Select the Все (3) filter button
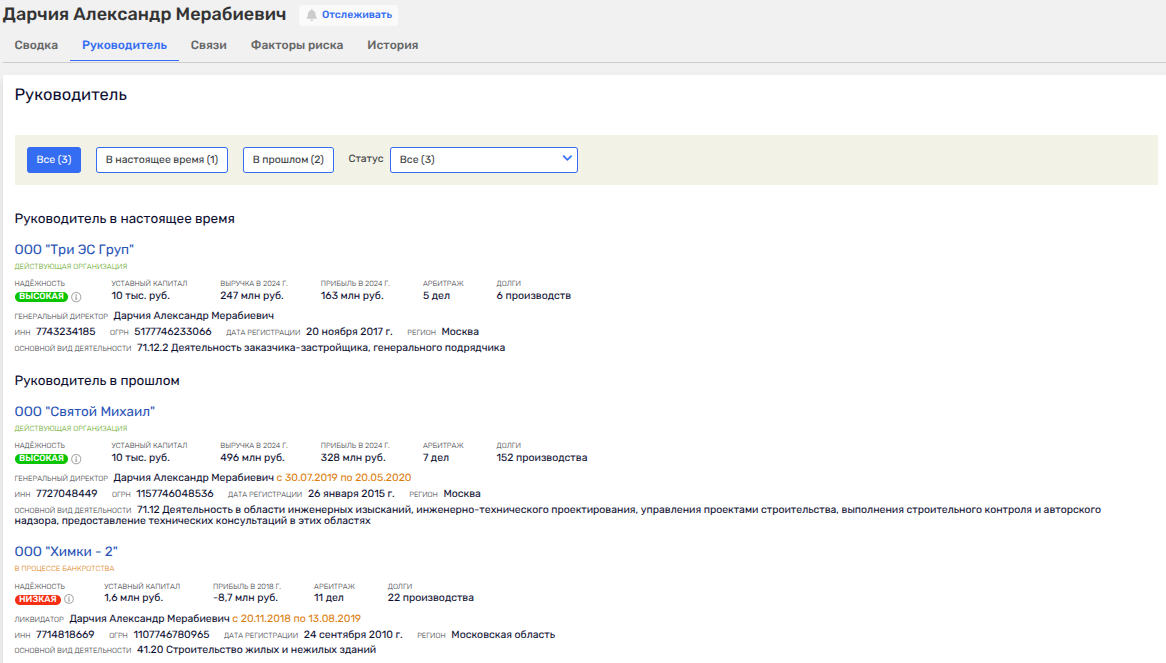Screen dimensions: 1166x663 tap(54, 160)
